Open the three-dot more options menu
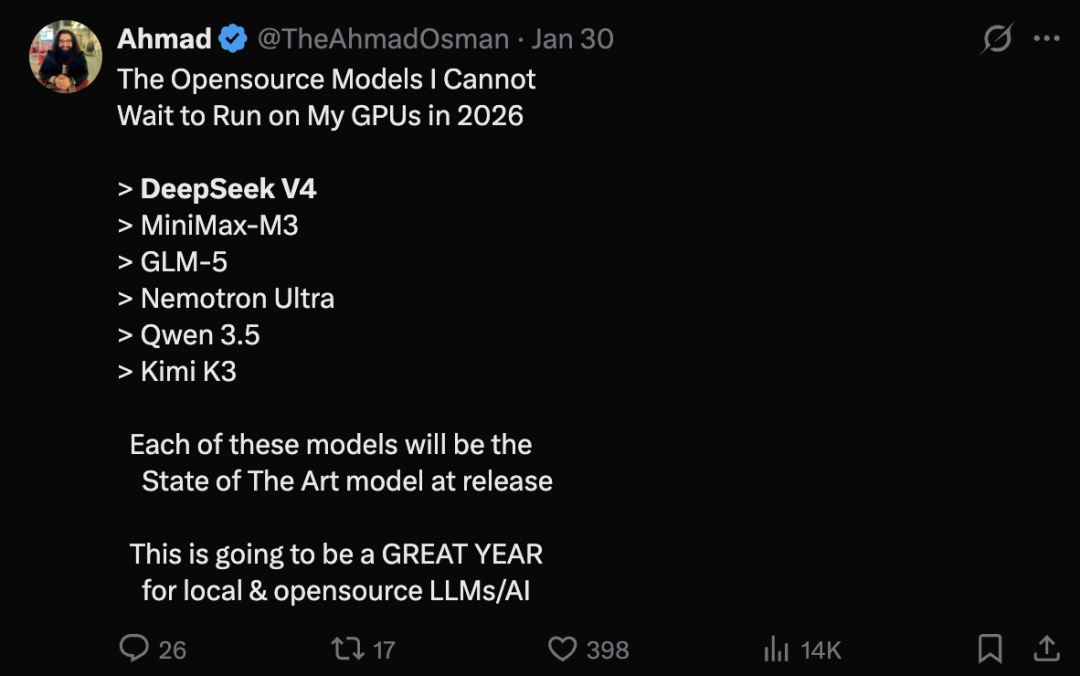 (x=1046, y=39)
